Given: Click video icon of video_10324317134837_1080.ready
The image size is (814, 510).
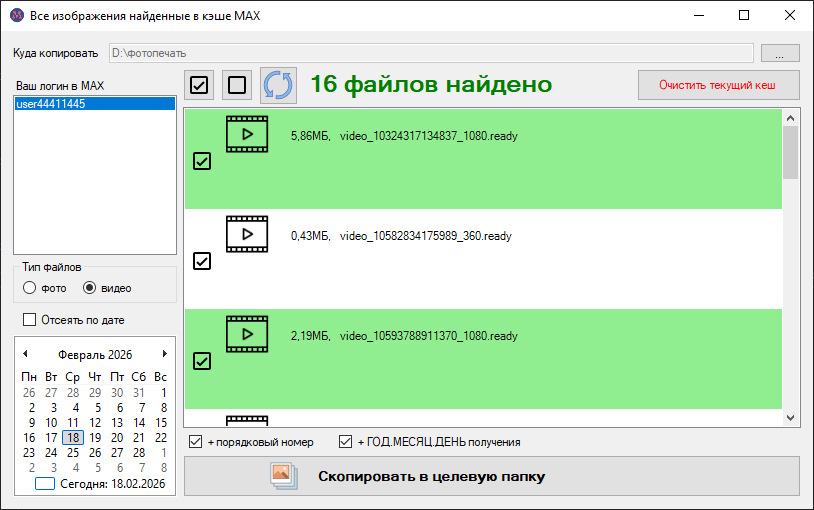Looking at the screenshot, I should click(x=246, y=134).
